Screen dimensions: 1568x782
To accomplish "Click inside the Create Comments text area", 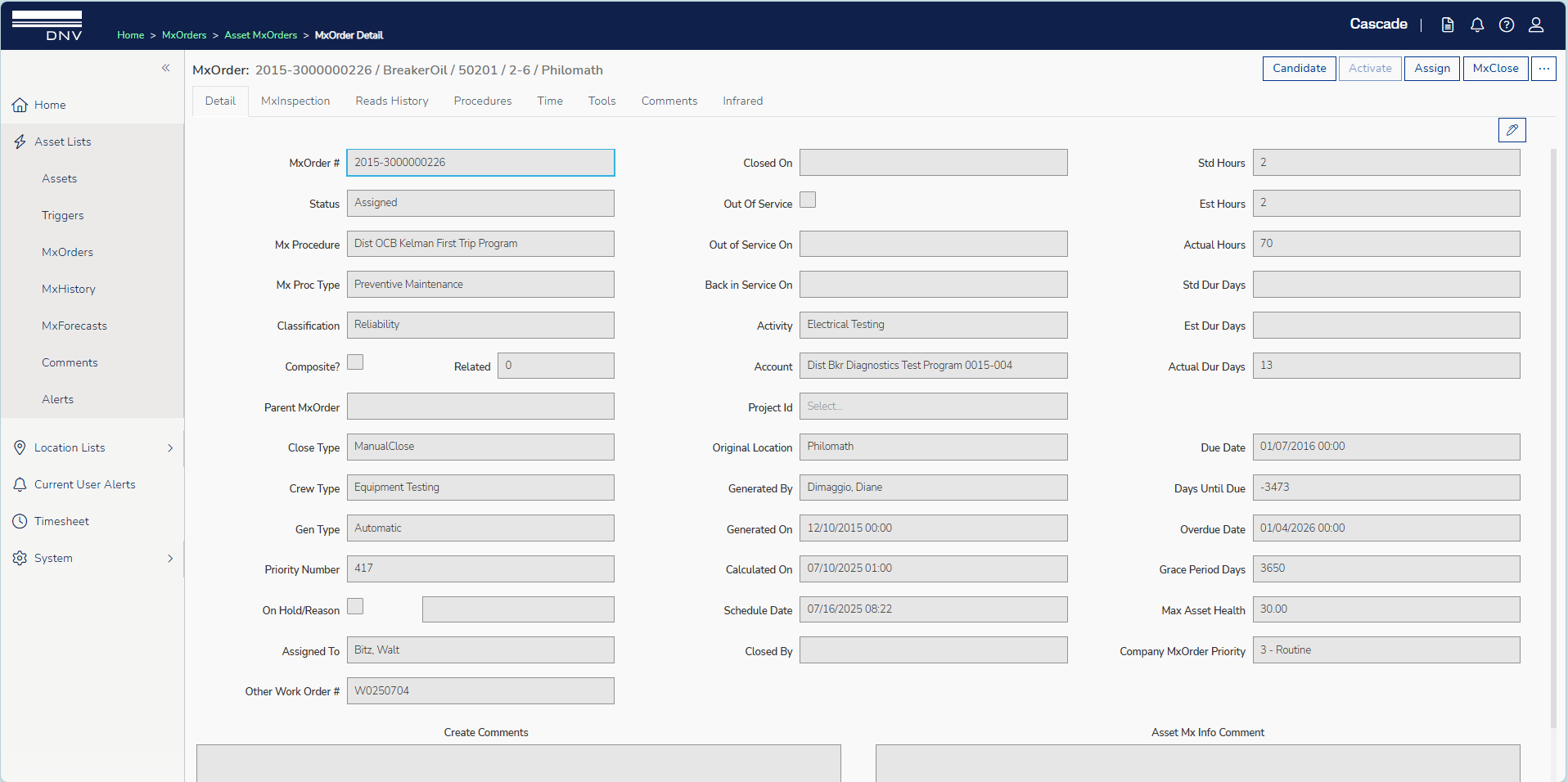I will click(x=518, y=762).
